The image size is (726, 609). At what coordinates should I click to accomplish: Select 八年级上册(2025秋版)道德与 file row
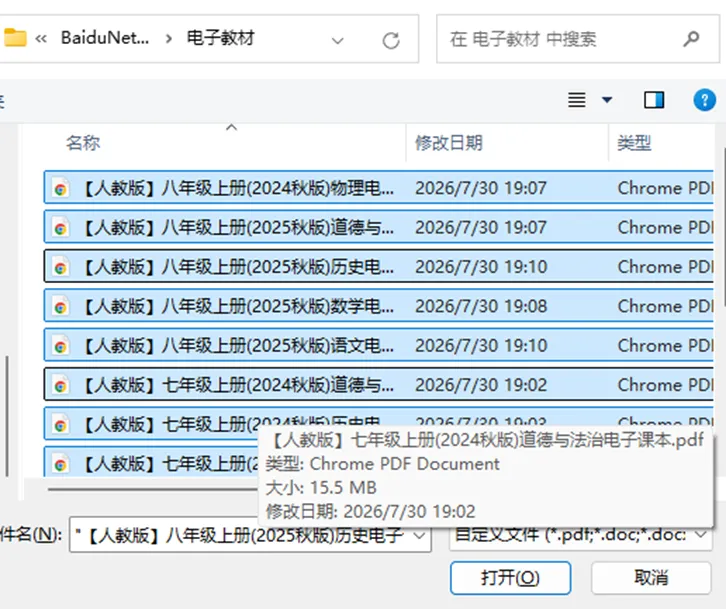378,227
